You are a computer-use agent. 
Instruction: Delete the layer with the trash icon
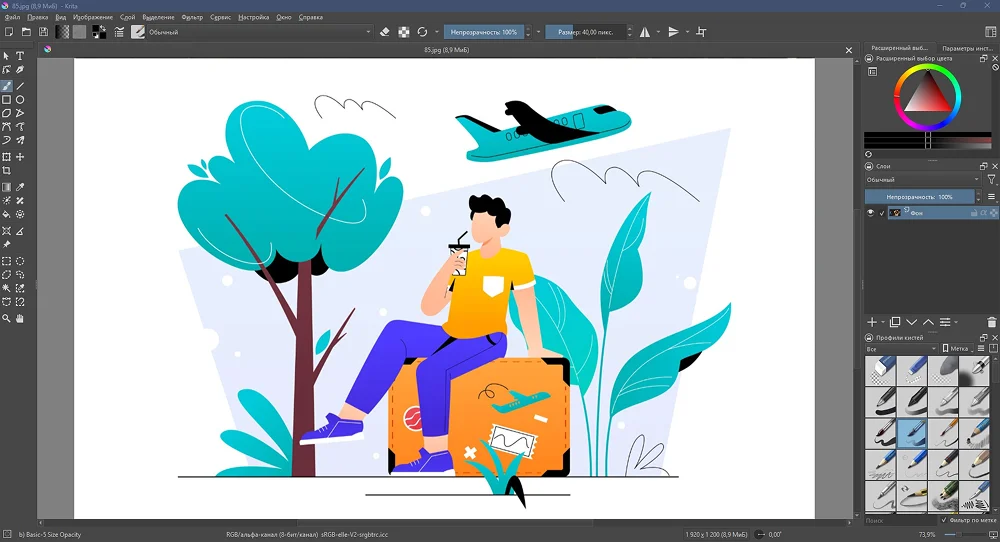[991, 322]
